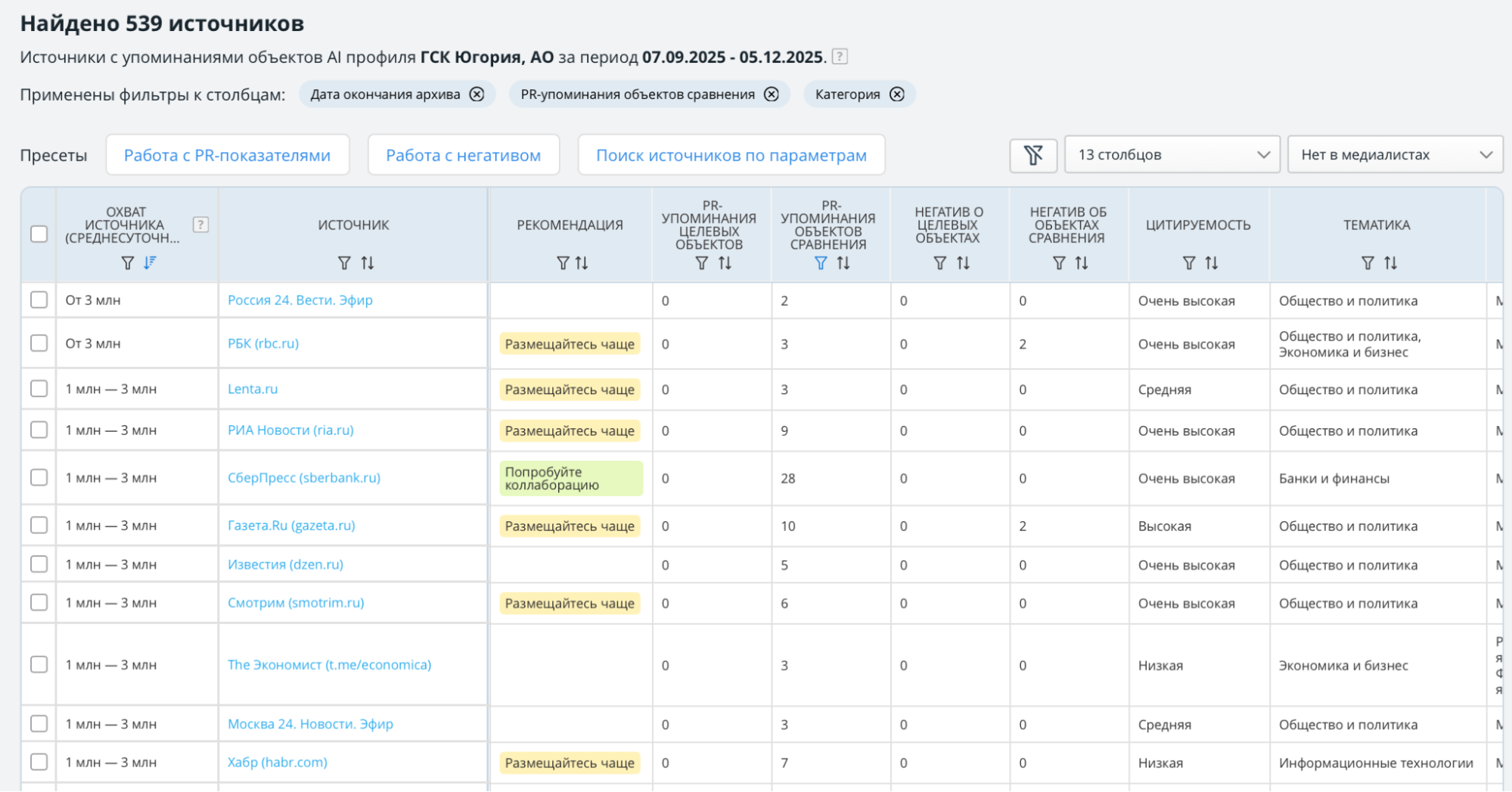Image resolution: width=1512 pixels, height=792 pixels.
Task: Choose 'Работа с негативом' preset
Action: point(463,155)
